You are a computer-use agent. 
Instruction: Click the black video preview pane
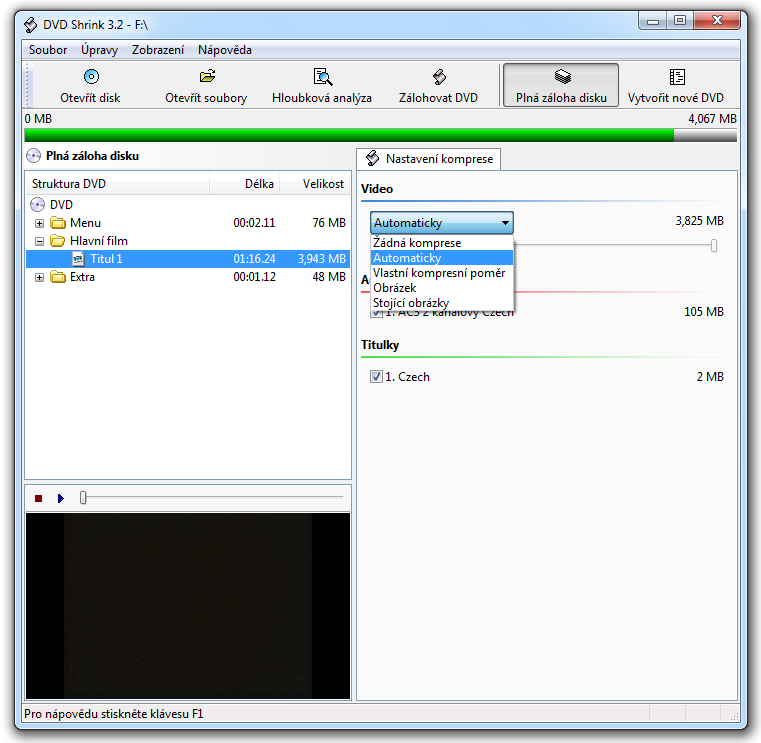pos(188,606)
